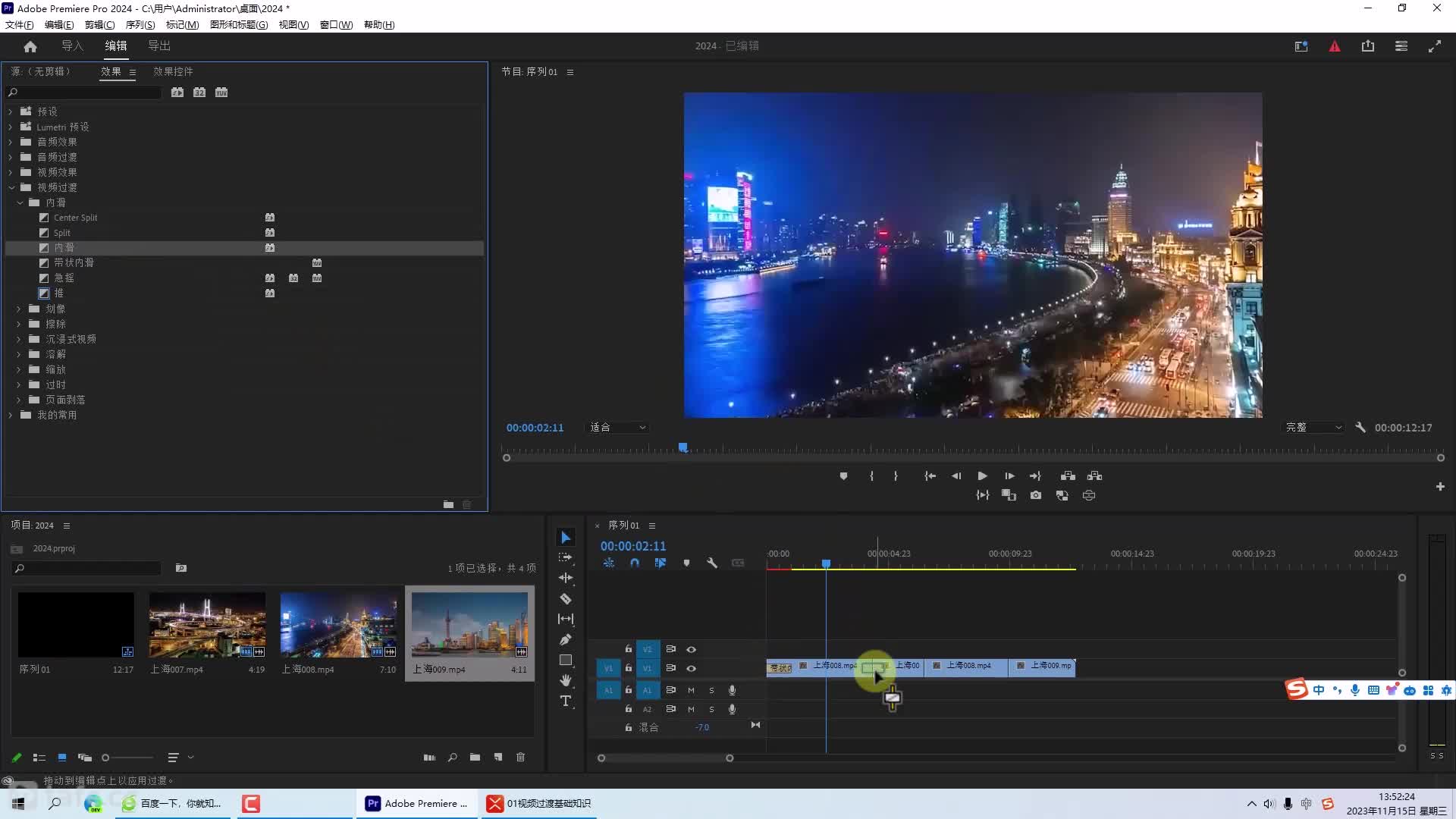The height and width of the screenshot is (819, 1456).
Task: Click the Effects panel search field
Action: [x=83, y=93]
